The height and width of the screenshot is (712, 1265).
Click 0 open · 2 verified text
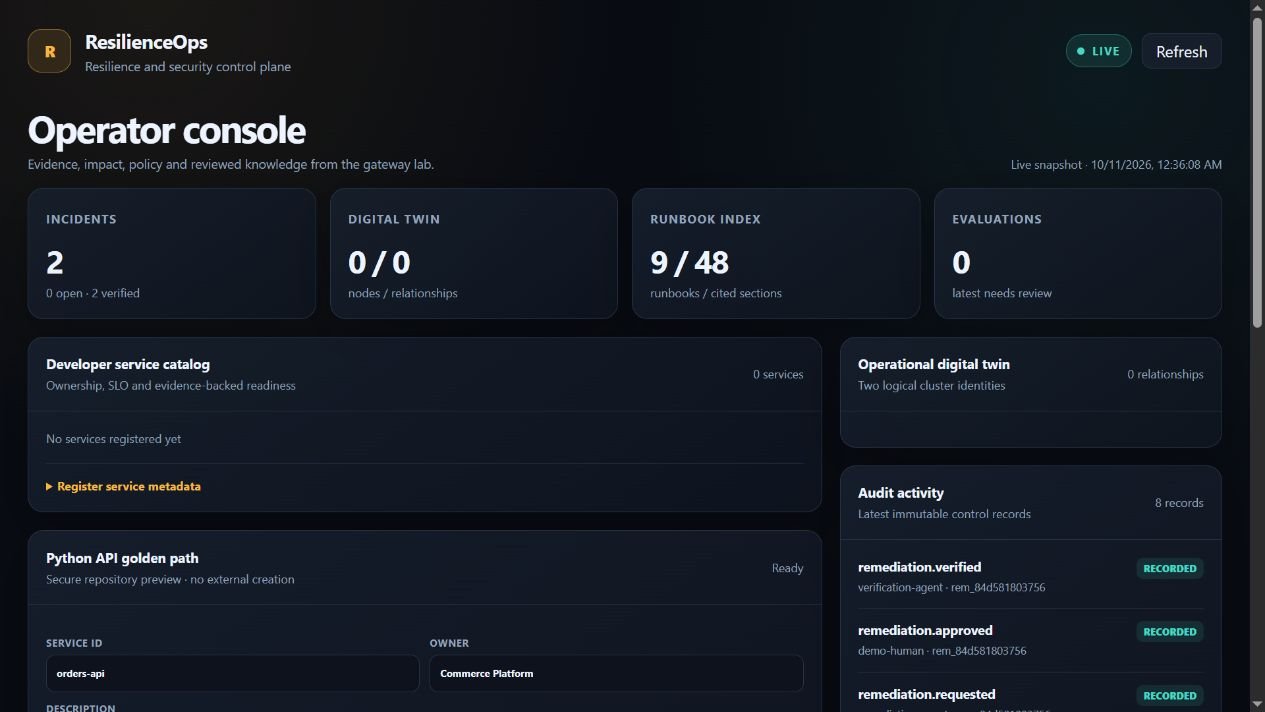pos(93,294)
